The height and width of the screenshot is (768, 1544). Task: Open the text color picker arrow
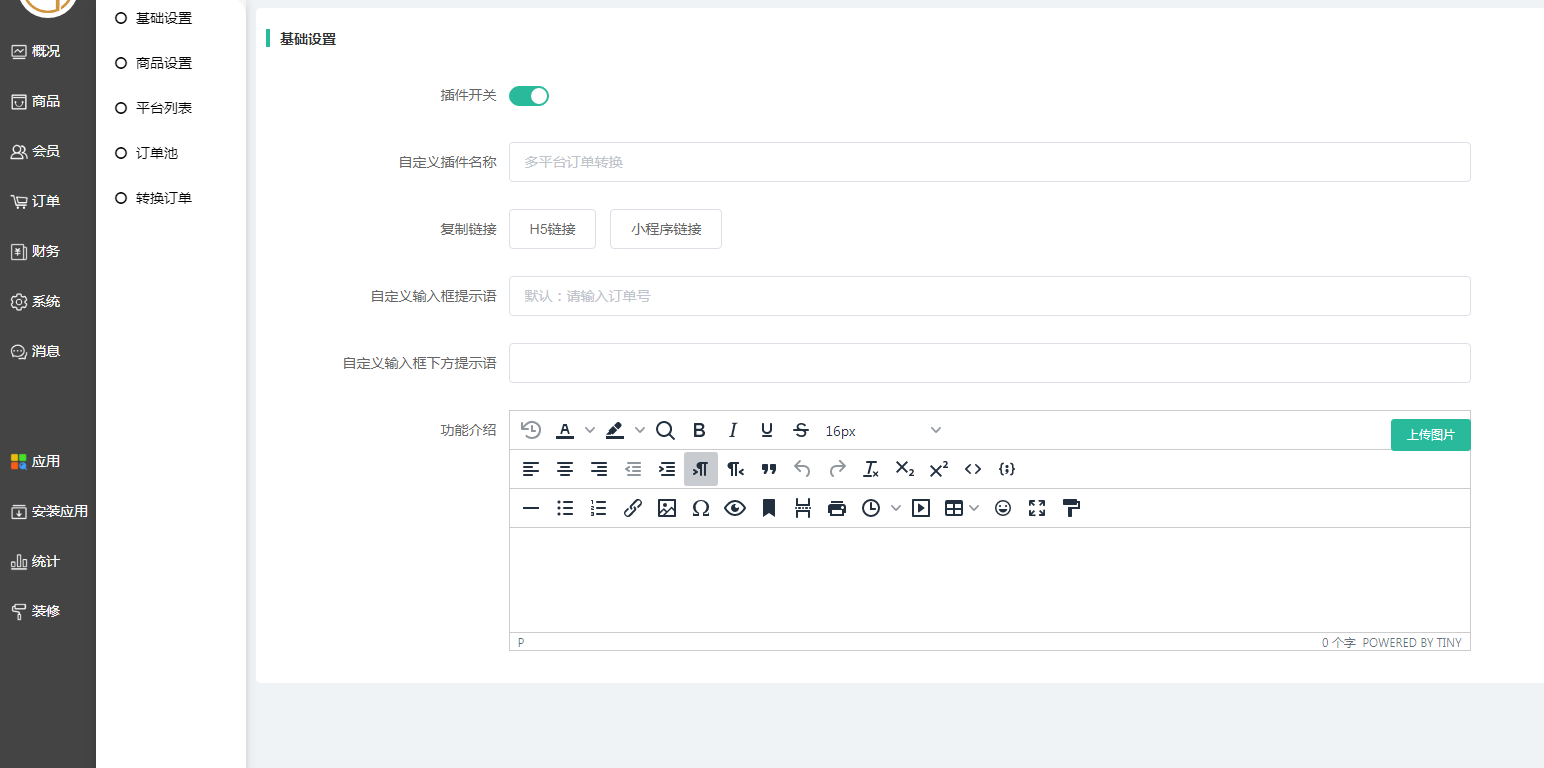(590, 430)
